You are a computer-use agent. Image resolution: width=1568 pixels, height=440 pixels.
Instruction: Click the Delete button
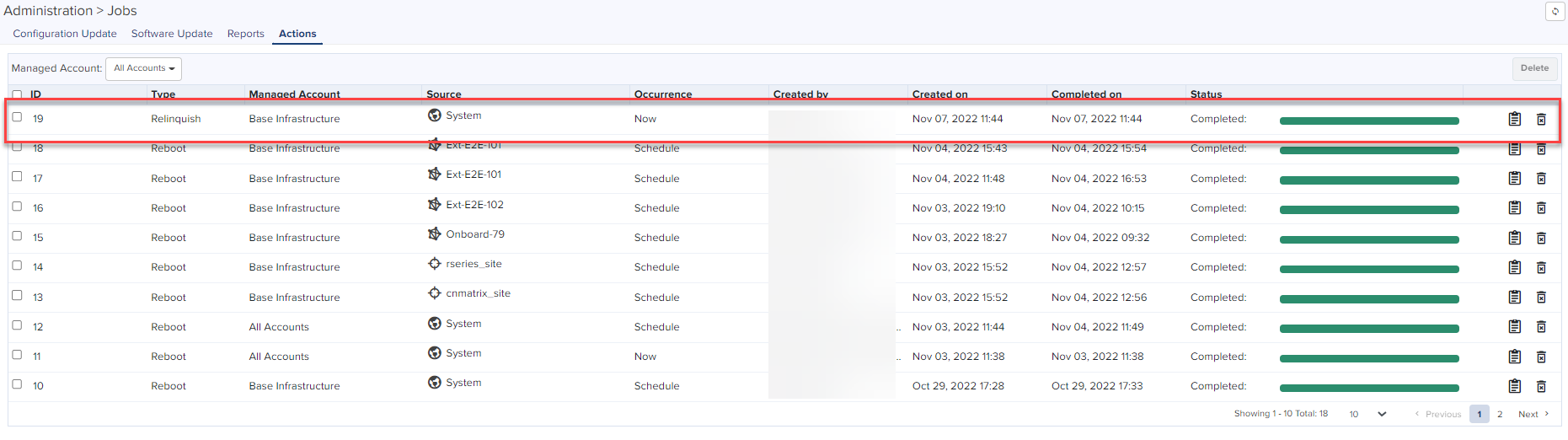[x=1534, y=68]
